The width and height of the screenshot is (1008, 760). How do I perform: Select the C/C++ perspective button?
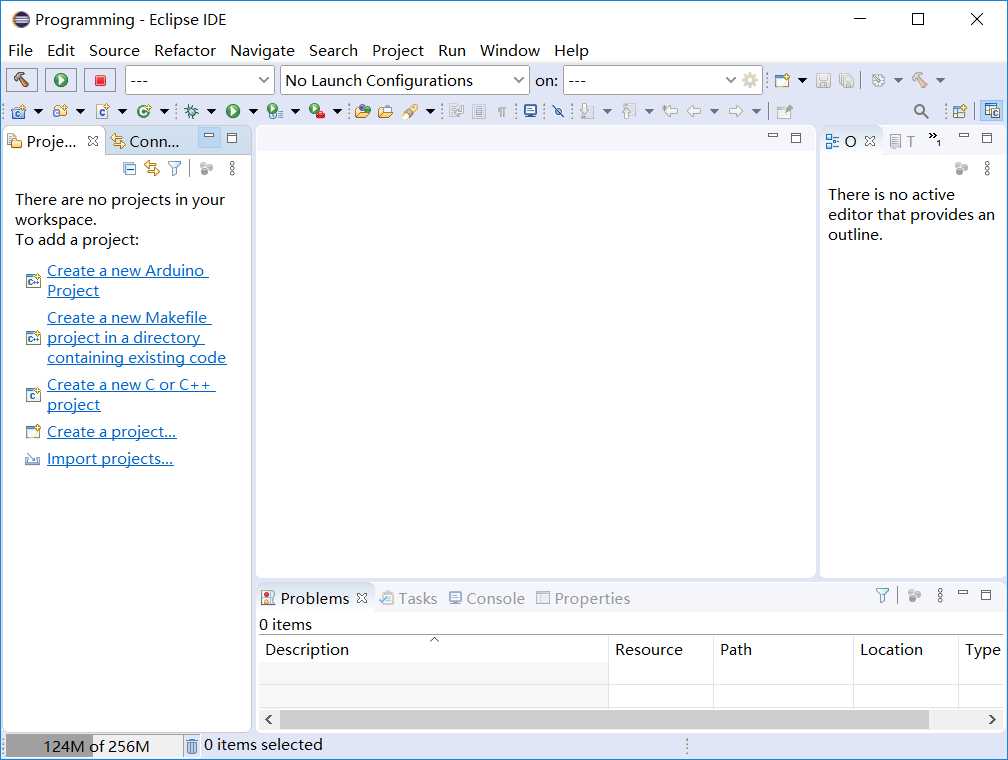tap(991, 111)
